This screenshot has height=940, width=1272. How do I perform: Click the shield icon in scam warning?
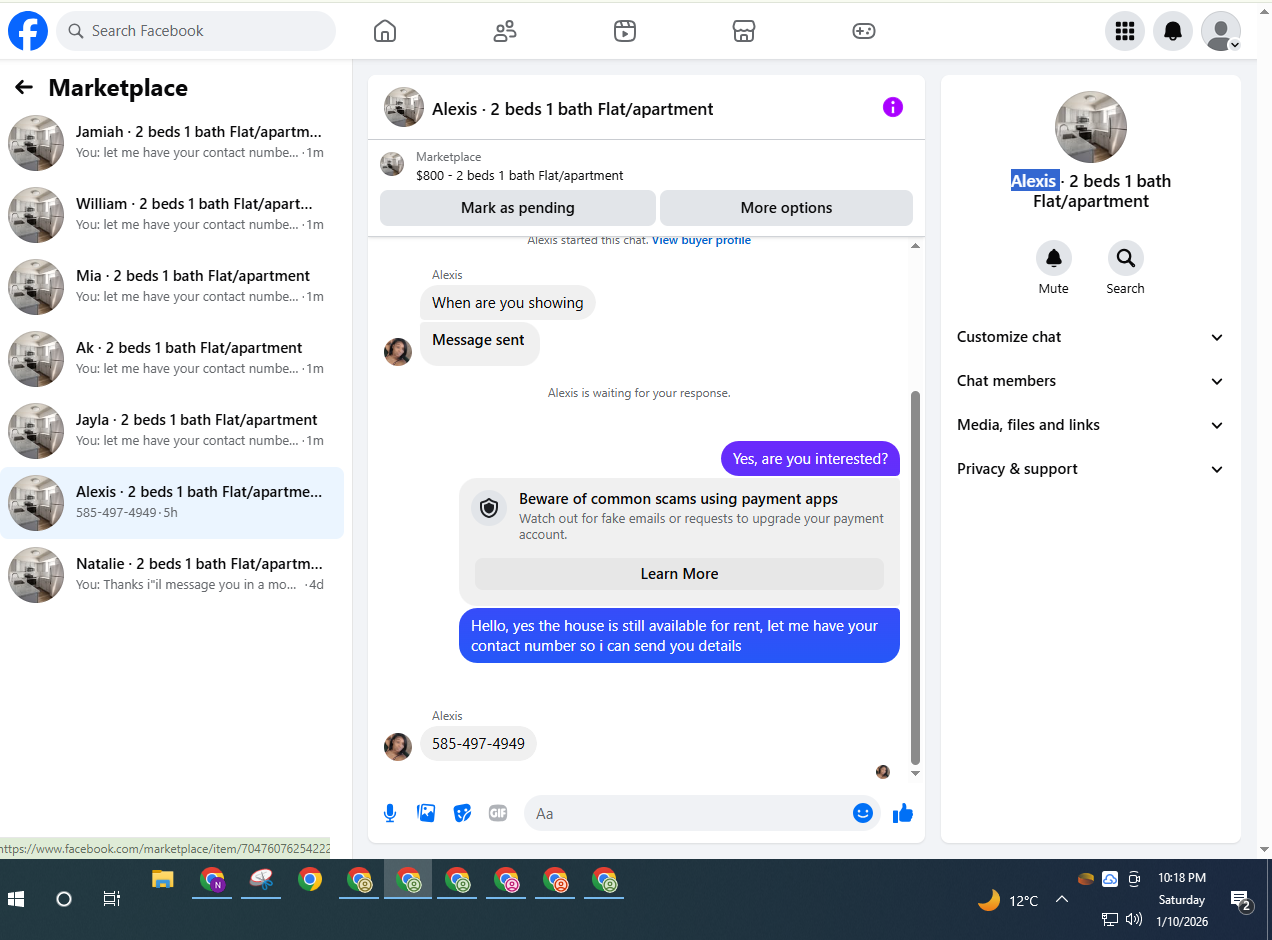coord(489,509)
